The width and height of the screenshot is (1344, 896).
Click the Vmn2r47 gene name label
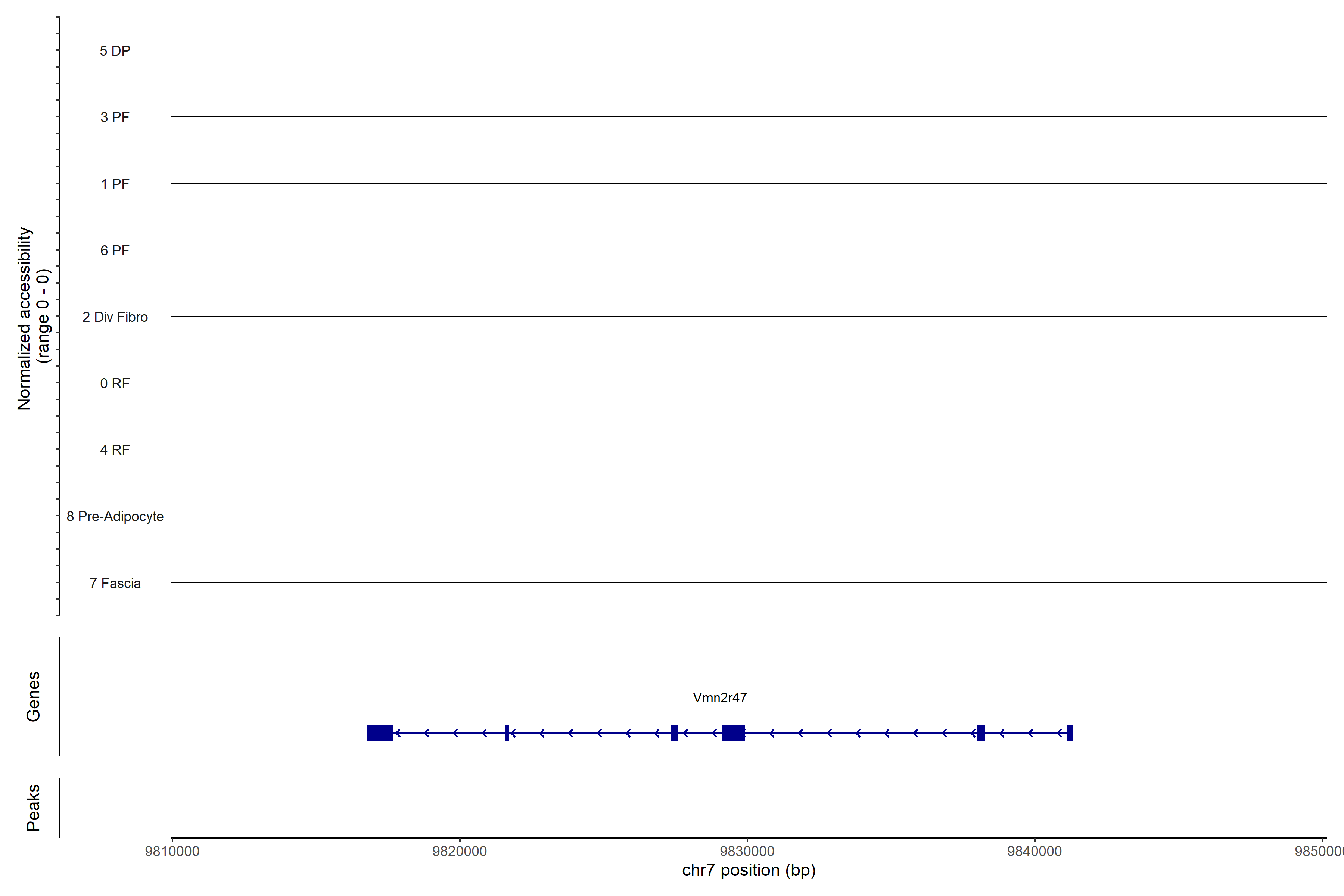(x=719, y=698)
